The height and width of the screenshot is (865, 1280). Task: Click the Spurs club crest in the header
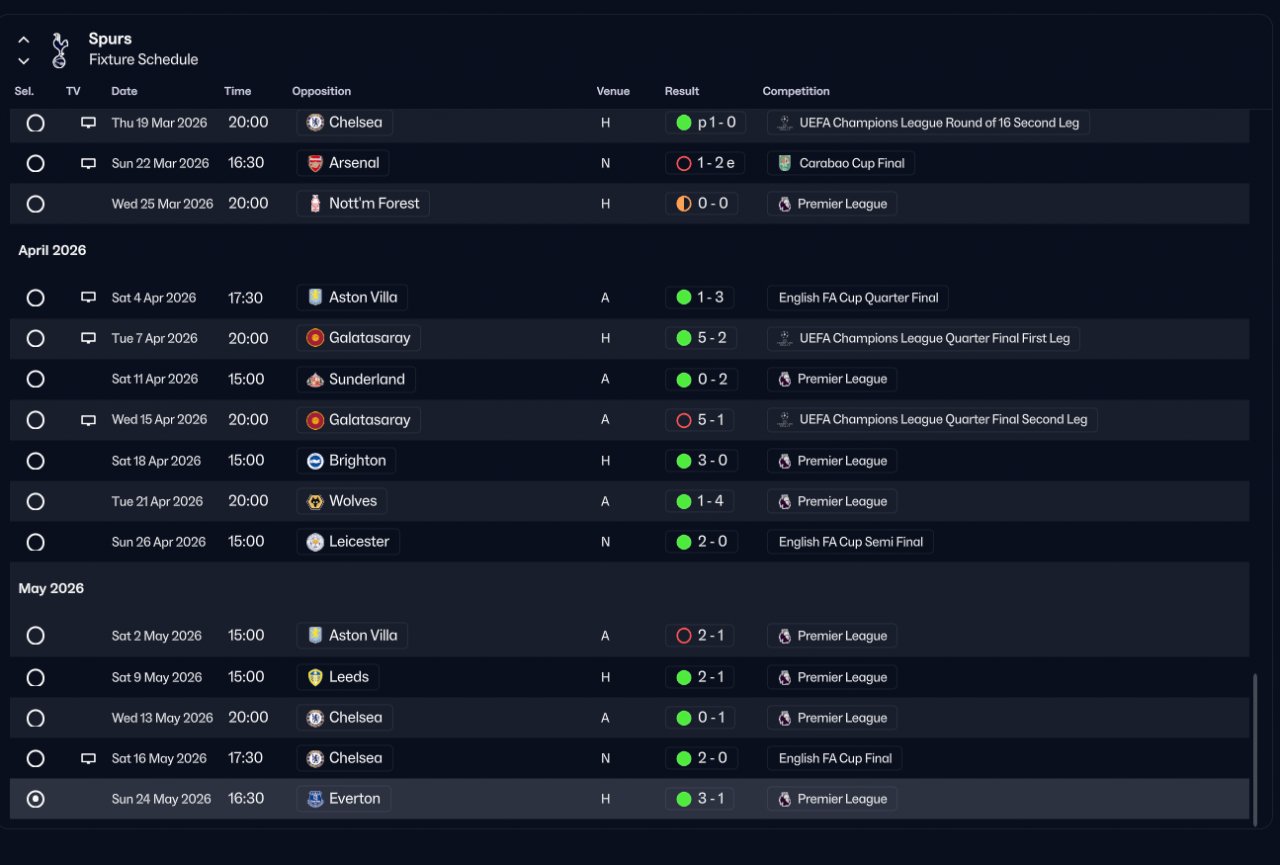pos(60,50)
